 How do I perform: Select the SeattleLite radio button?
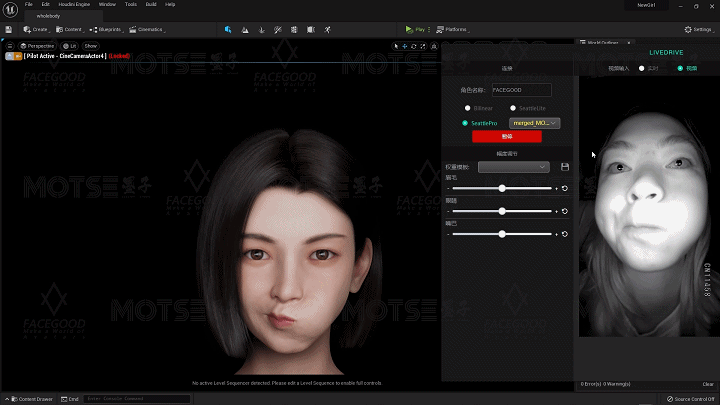point(512,108)
